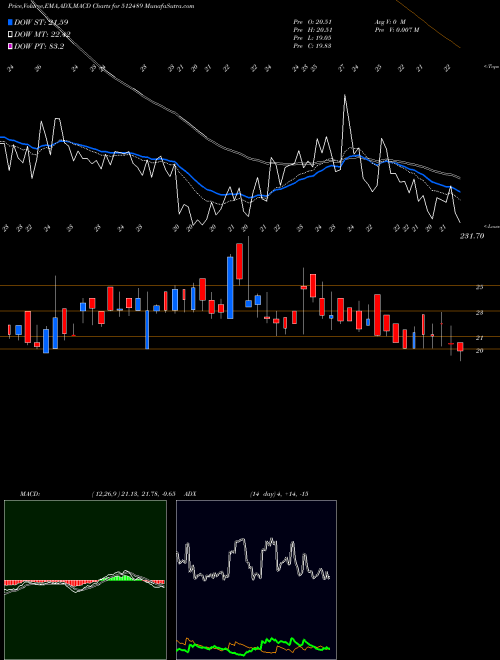This screenshot has height=660, width=500.
Task: Click the blue DOW ST legend swatch
Action: tap(10, 22)
